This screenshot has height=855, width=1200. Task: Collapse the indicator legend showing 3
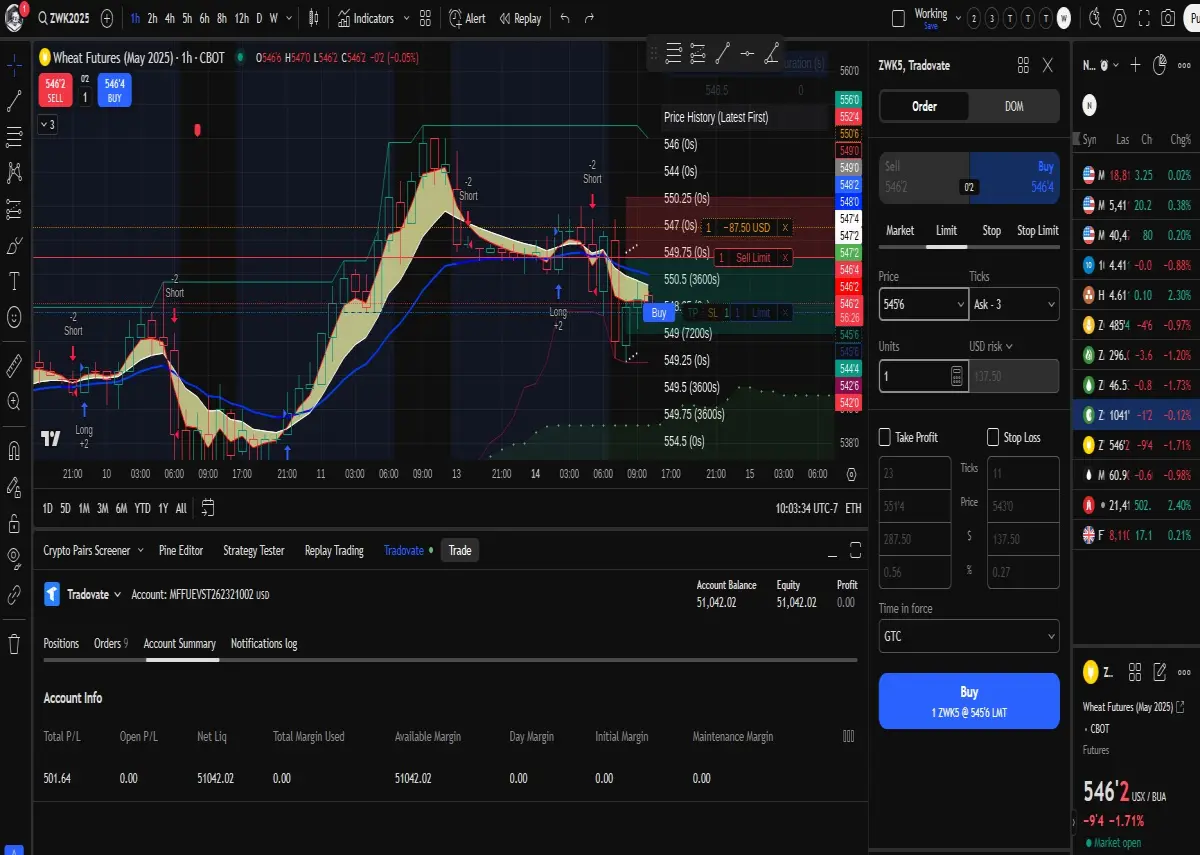(47, 124)
